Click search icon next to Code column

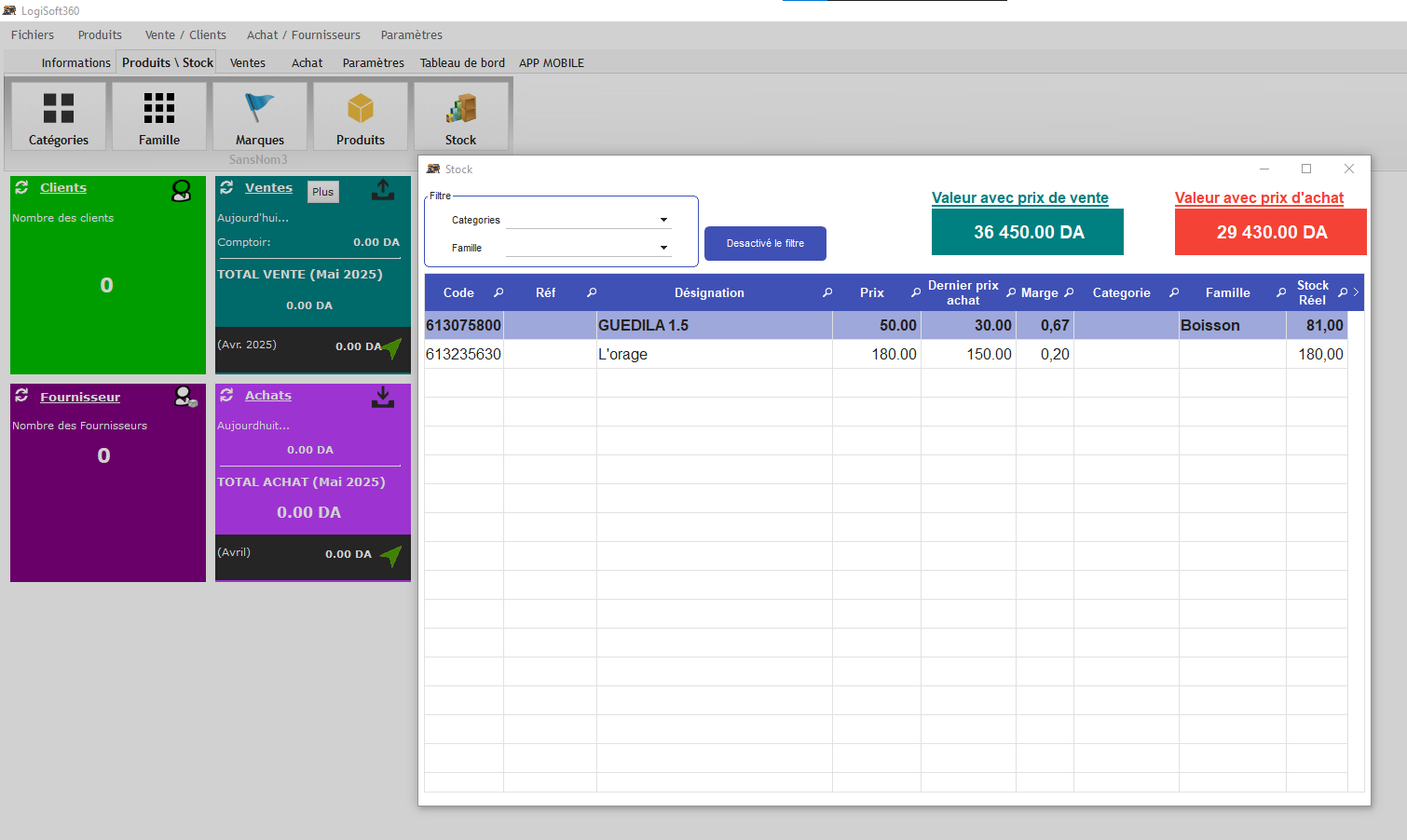coord(499,292)
